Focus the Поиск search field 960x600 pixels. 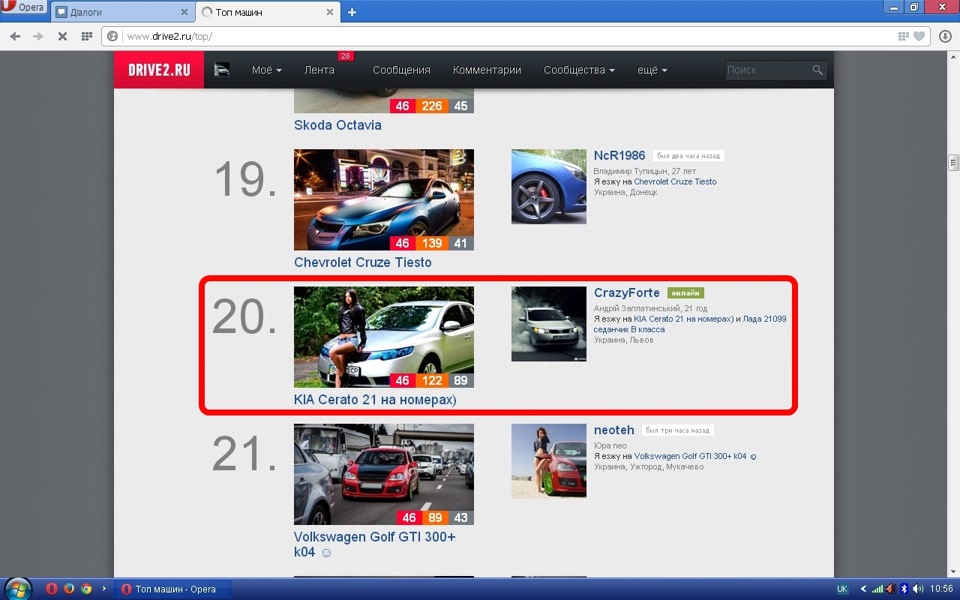(x=768, y=70)
